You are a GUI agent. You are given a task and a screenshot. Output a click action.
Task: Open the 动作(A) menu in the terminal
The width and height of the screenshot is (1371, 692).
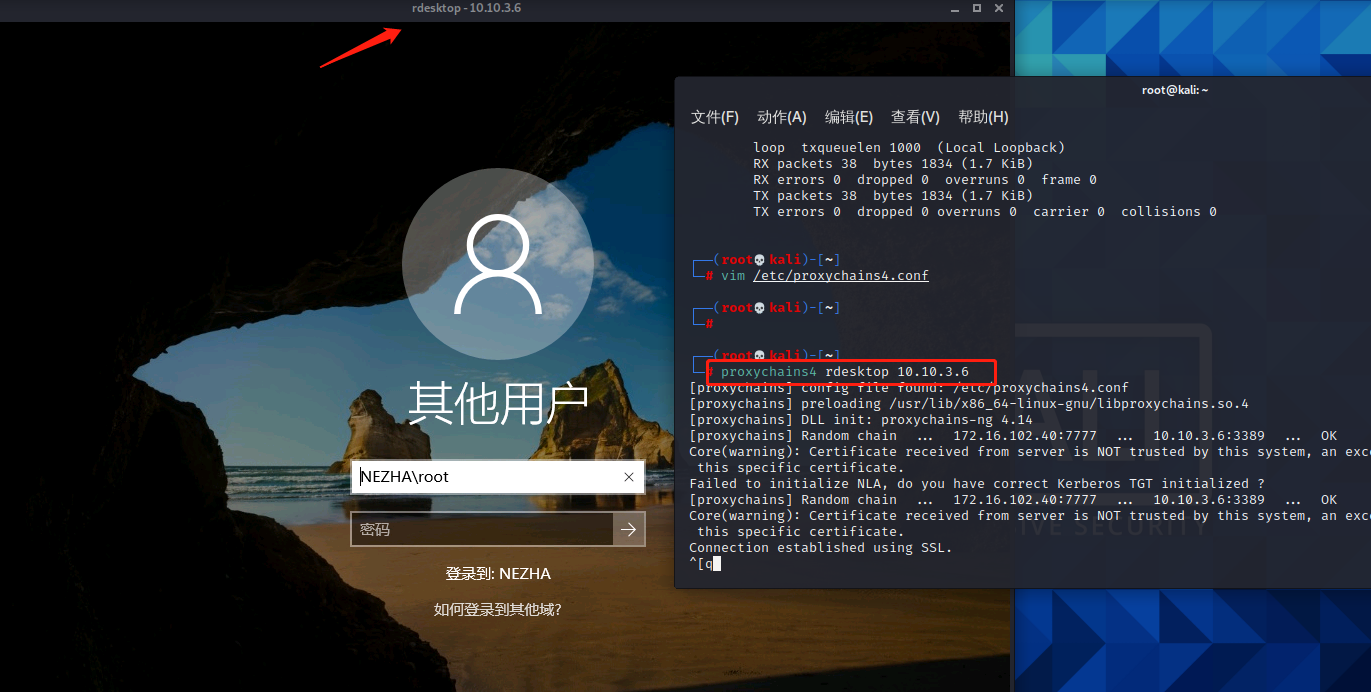(x=782, y=117)
